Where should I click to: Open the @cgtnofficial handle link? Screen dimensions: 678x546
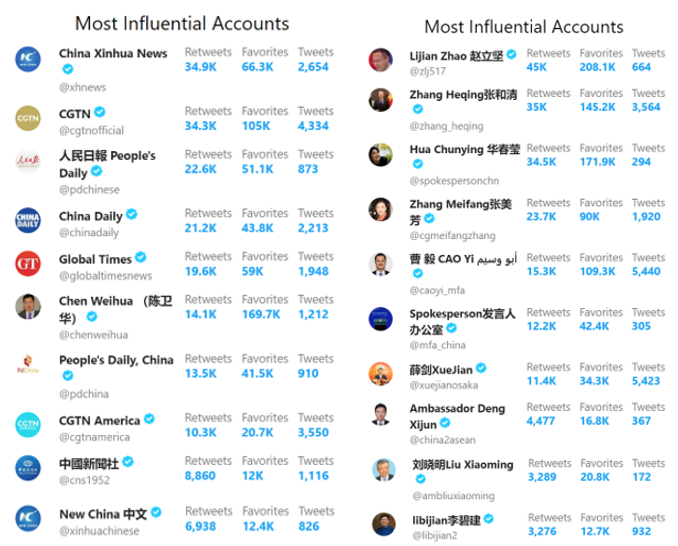point(91,130)
